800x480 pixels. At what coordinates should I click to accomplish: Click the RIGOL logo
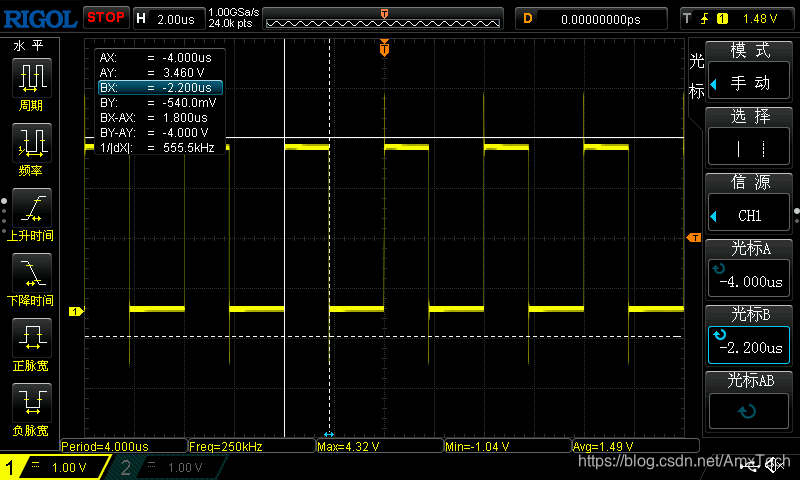click(40, 19)
